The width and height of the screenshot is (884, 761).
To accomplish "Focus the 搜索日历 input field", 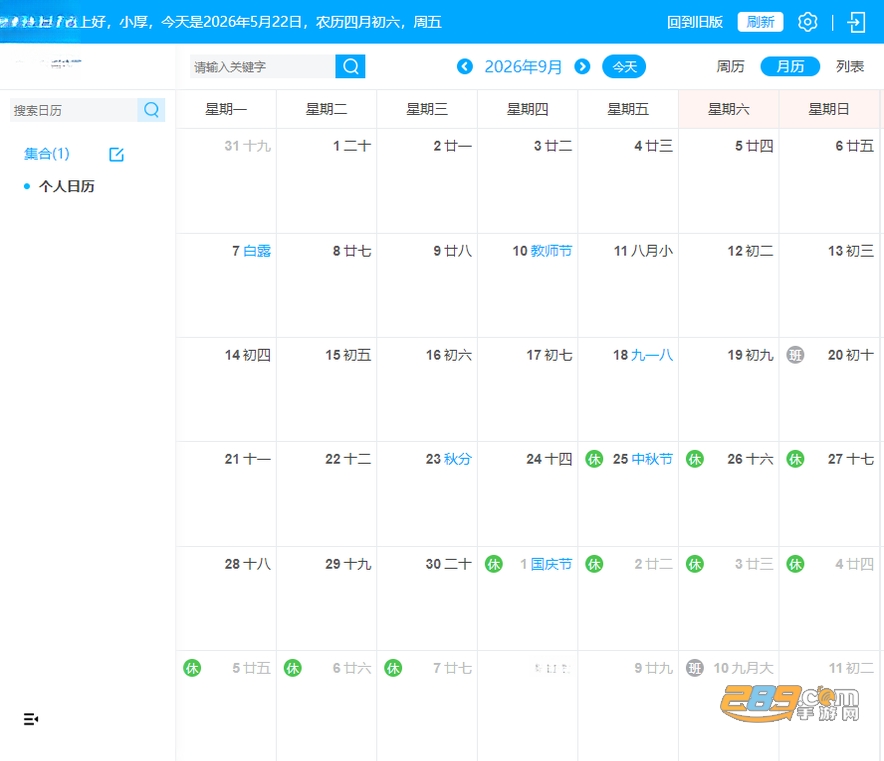I will tap(74, 110).
